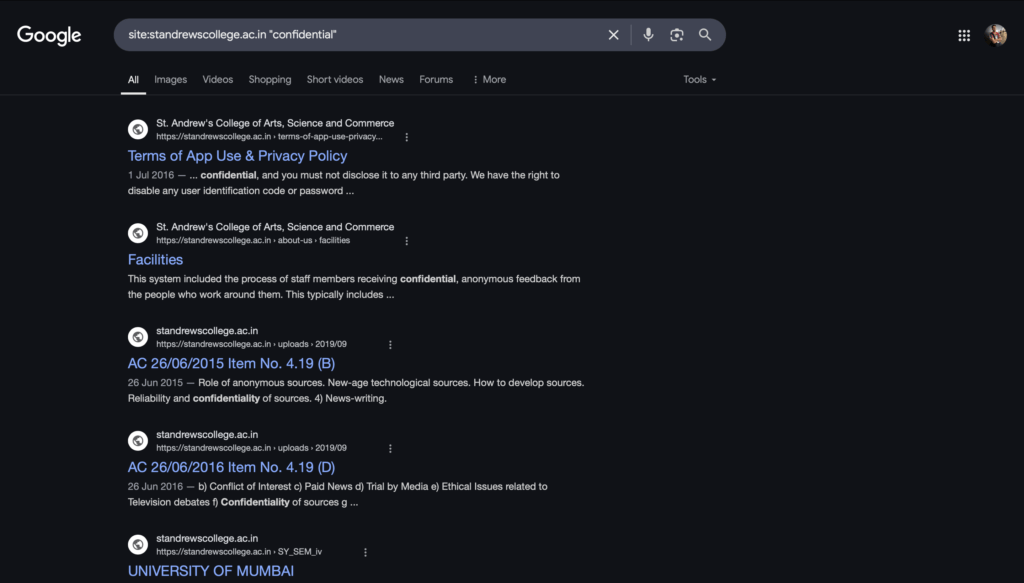This screenshot has width=1024, height=583.
Task: Open the Facilities result link
Action: click(x=155, y=260)
